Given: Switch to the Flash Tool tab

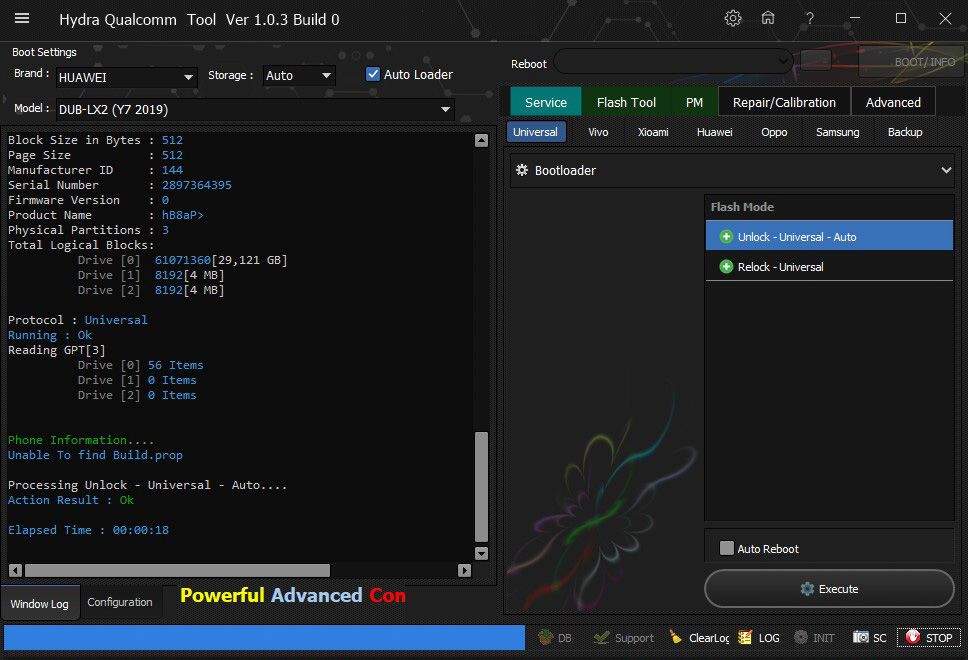Looking at the screenshot, I should [x=626, y=102].
